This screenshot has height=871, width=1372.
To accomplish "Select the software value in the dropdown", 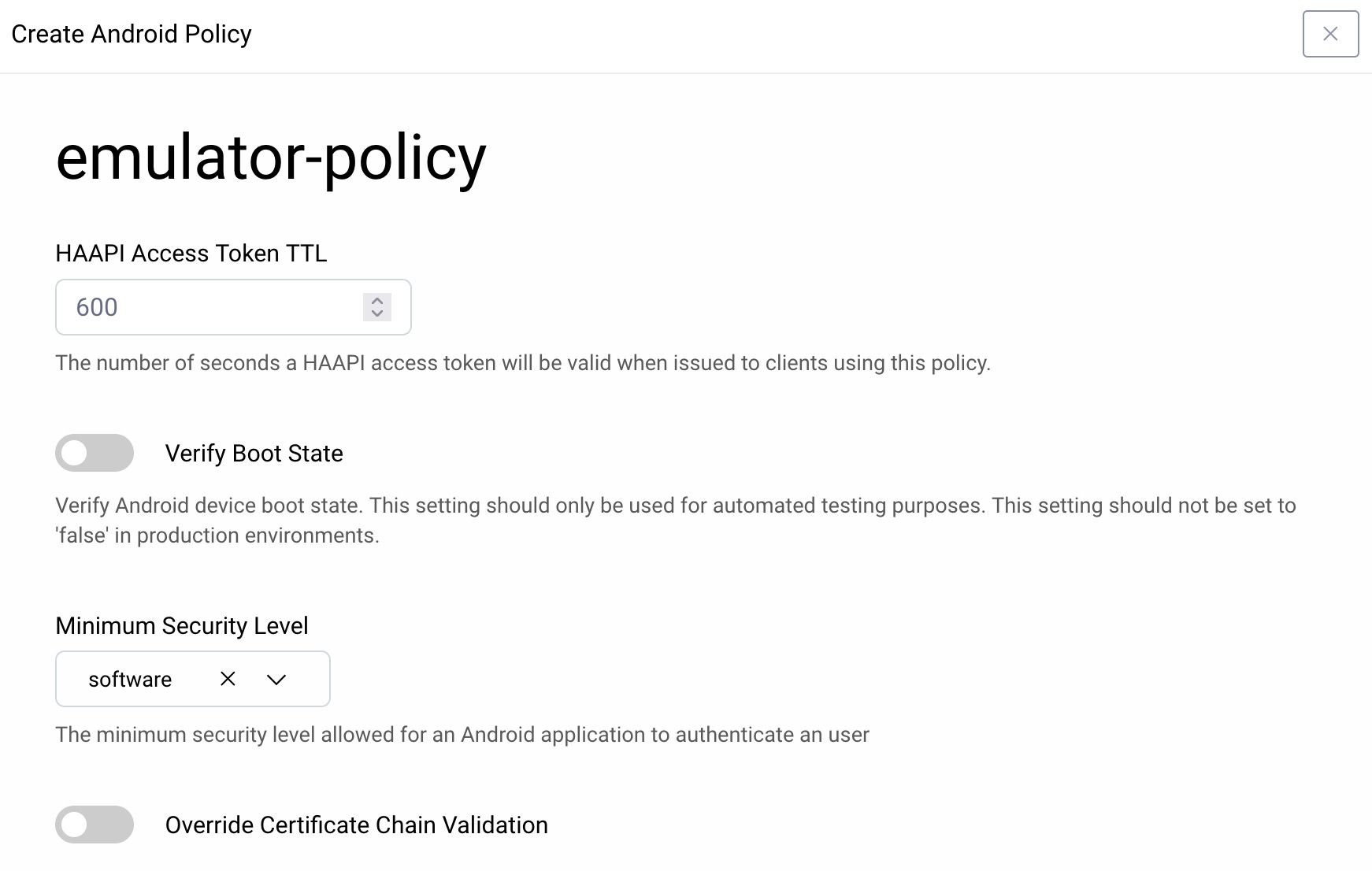I will (x=130, y=678).
